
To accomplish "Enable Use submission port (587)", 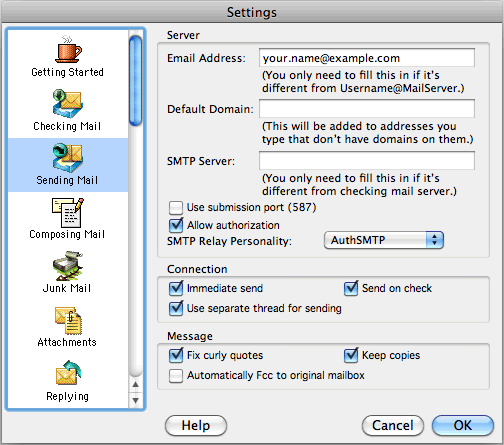I will pyautogui.click(x=176, y=208).
